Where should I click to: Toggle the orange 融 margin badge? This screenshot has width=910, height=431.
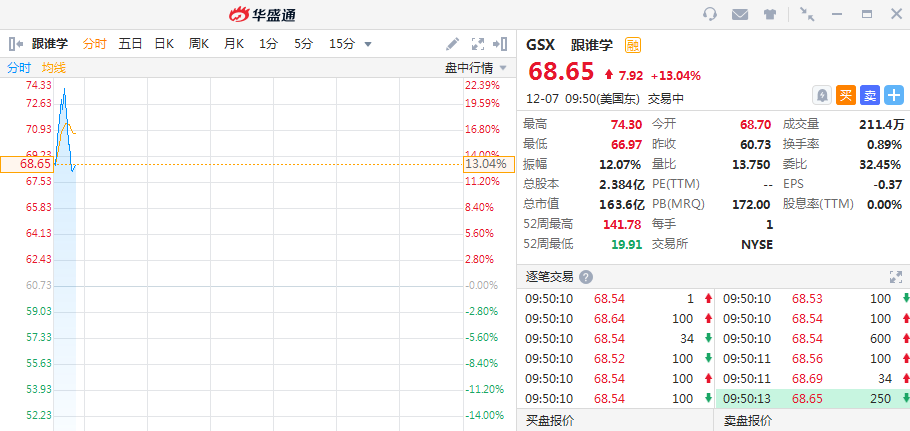[x=633, y=45]
